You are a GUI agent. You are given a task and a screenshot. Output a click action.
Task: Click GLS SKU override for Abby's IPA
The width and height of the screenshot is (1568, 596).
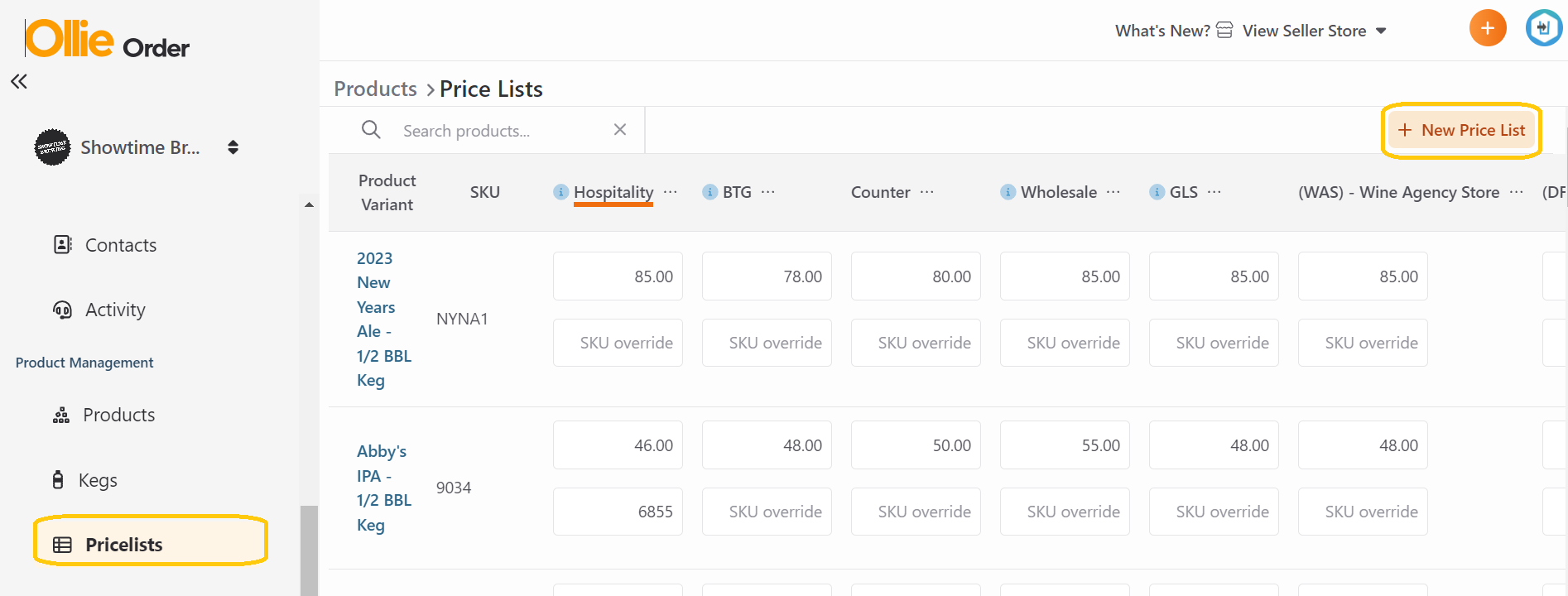coord(1214,512)
